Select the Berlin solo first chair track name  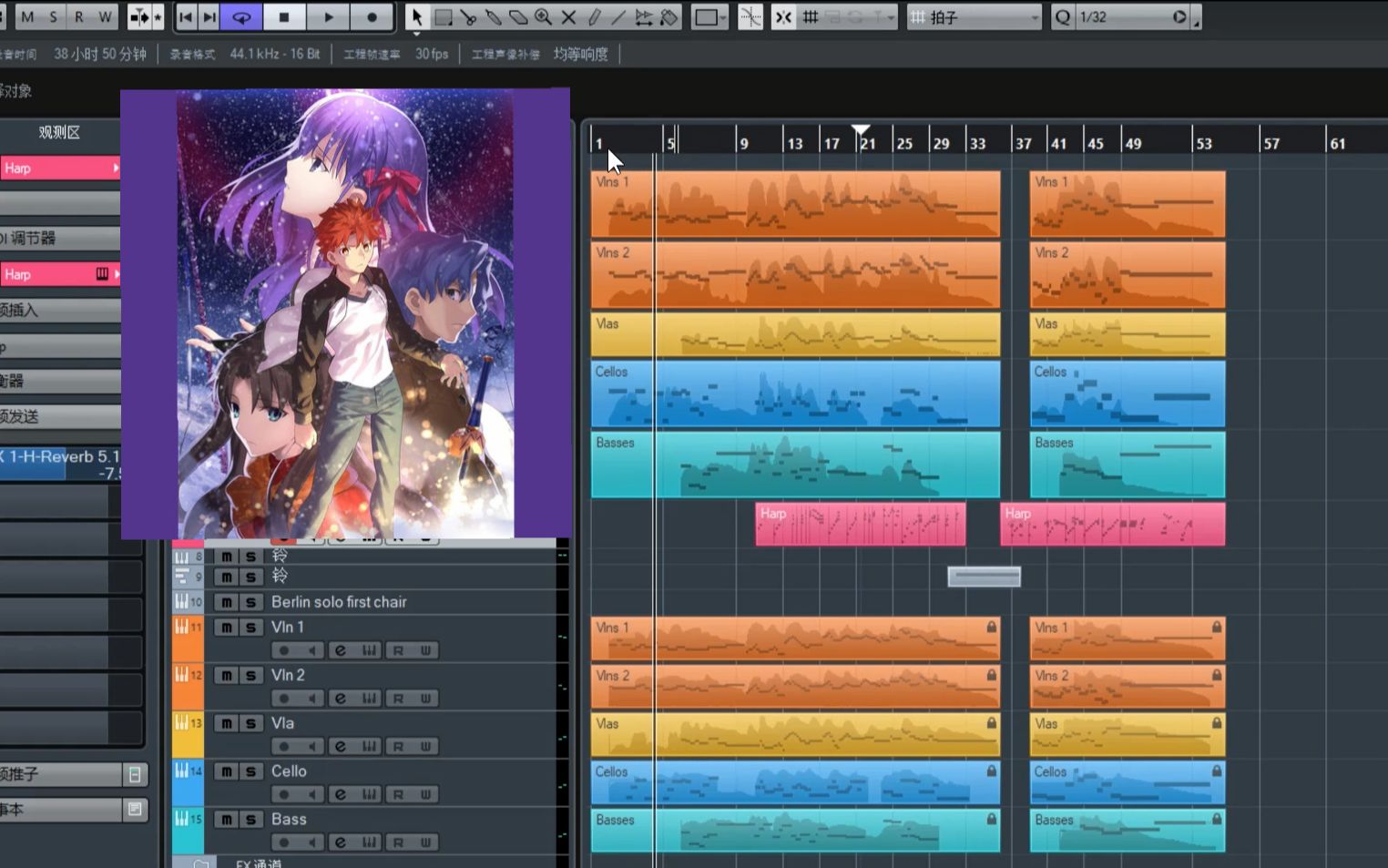coord(339,602)
